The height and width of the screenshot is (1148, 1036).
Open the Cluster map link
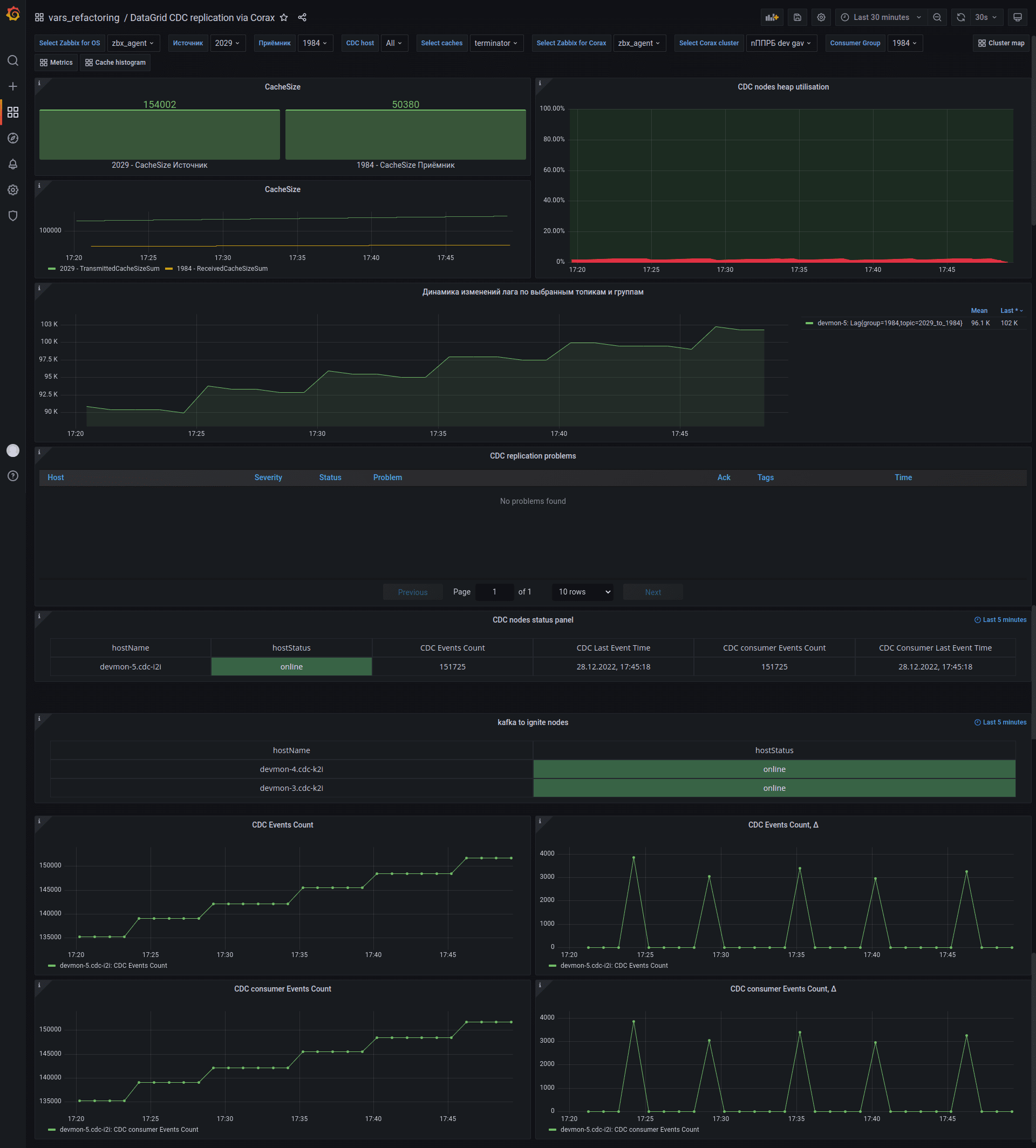point(1001,43)
